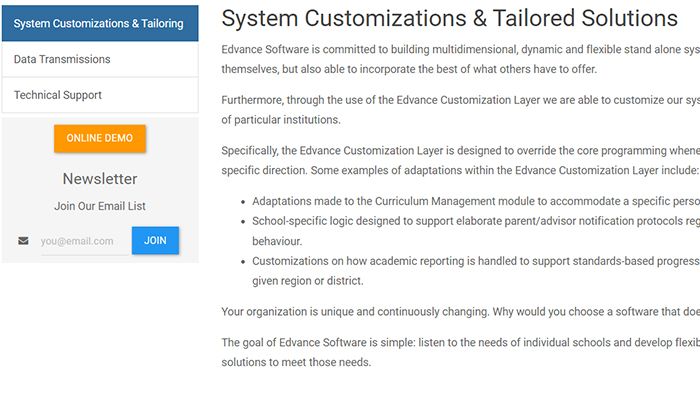Click the Join Our Email List text
Screen dimensions: 700x400
100,206
